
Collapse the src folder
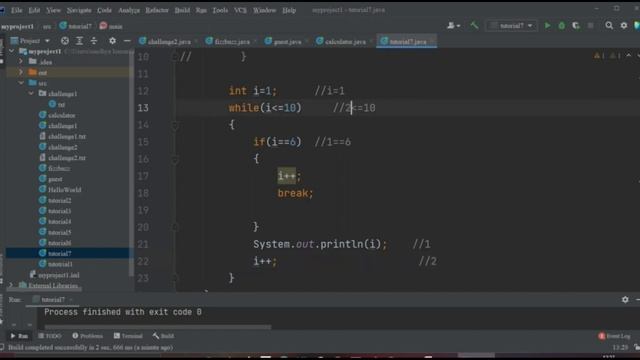click(21, 83)
